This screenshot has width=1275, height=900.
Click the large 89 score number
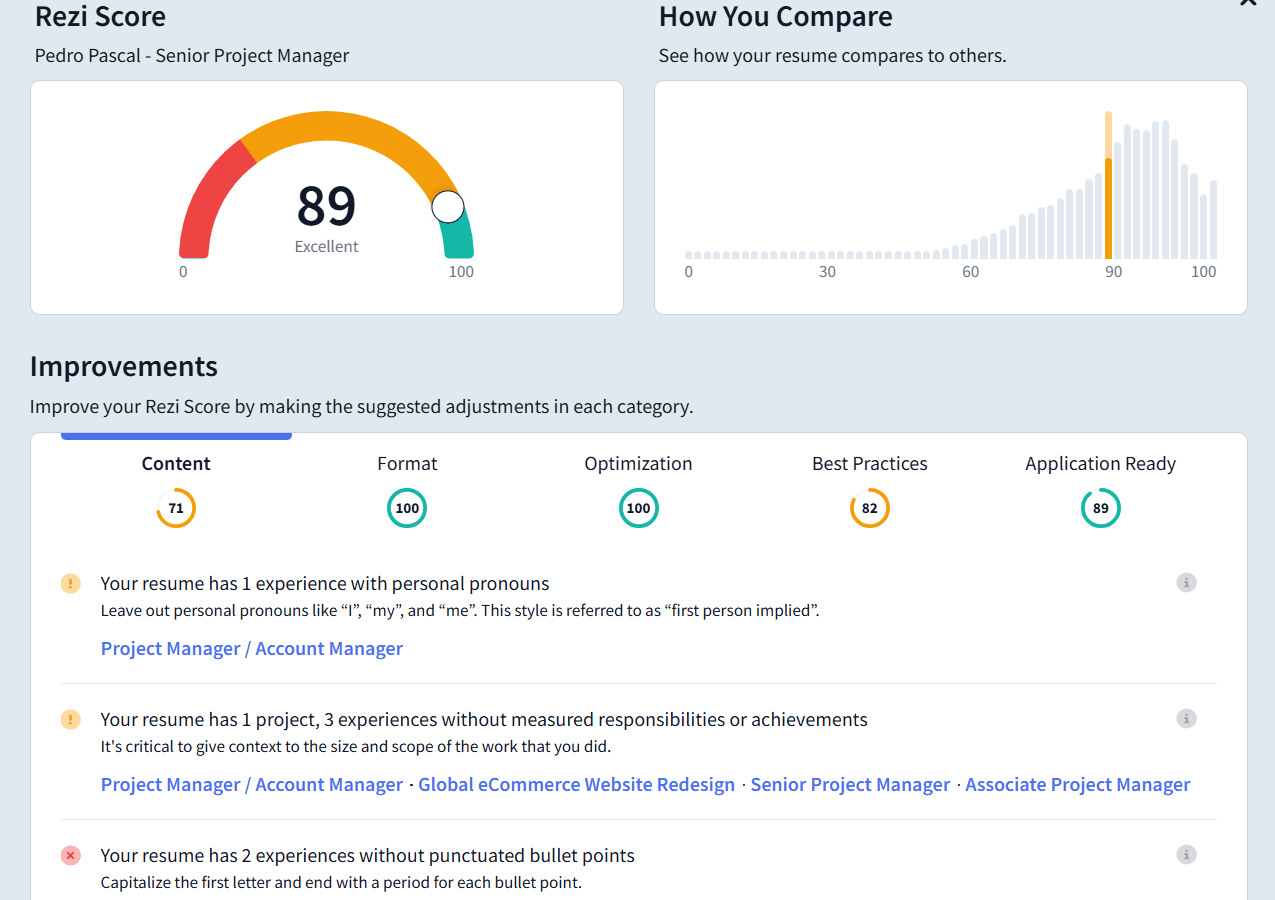tap(326, 206)
